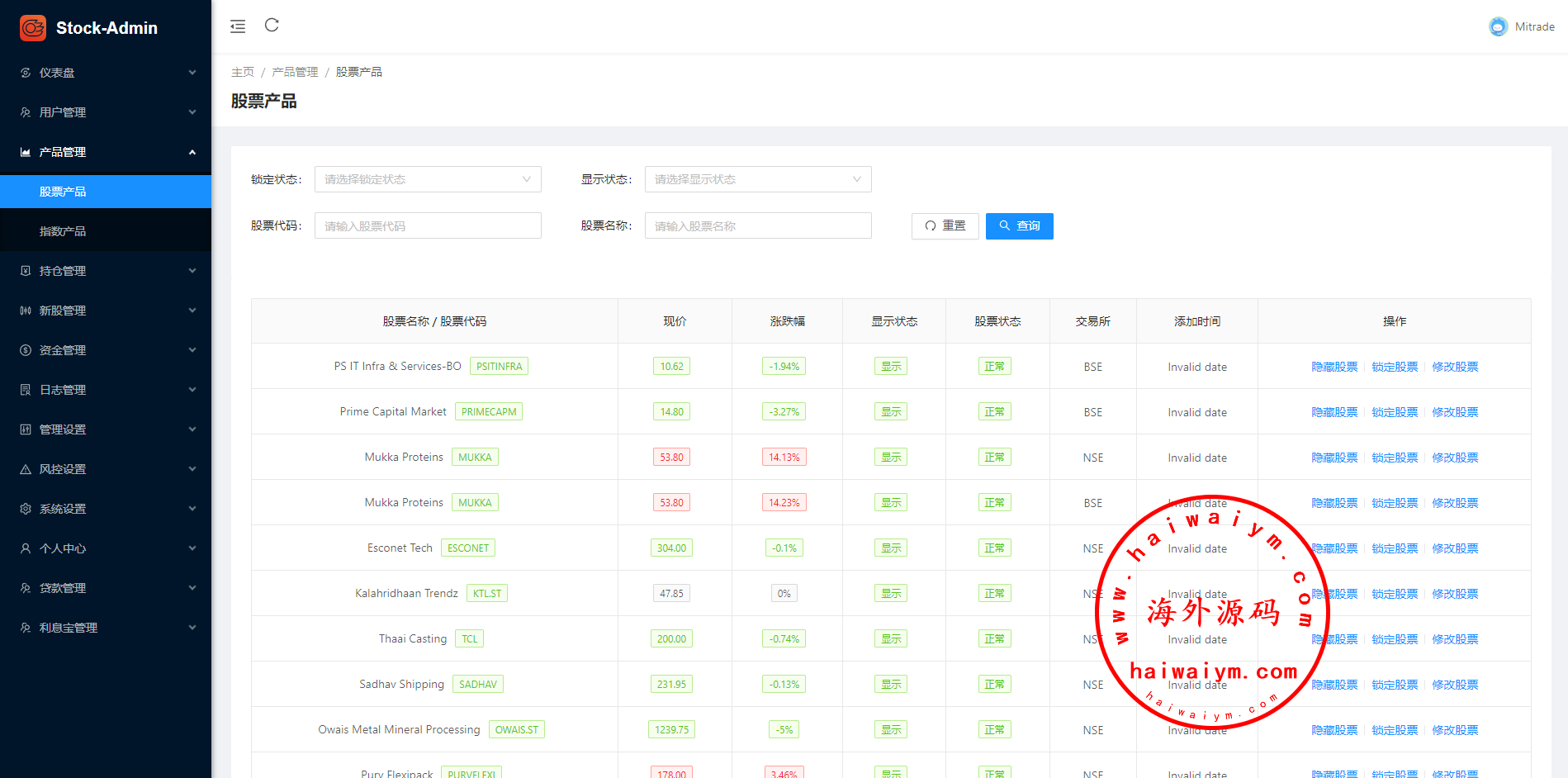The image size is (1568, 778).
Task: Click the 查询 search button
Action: pos(1019,225)
